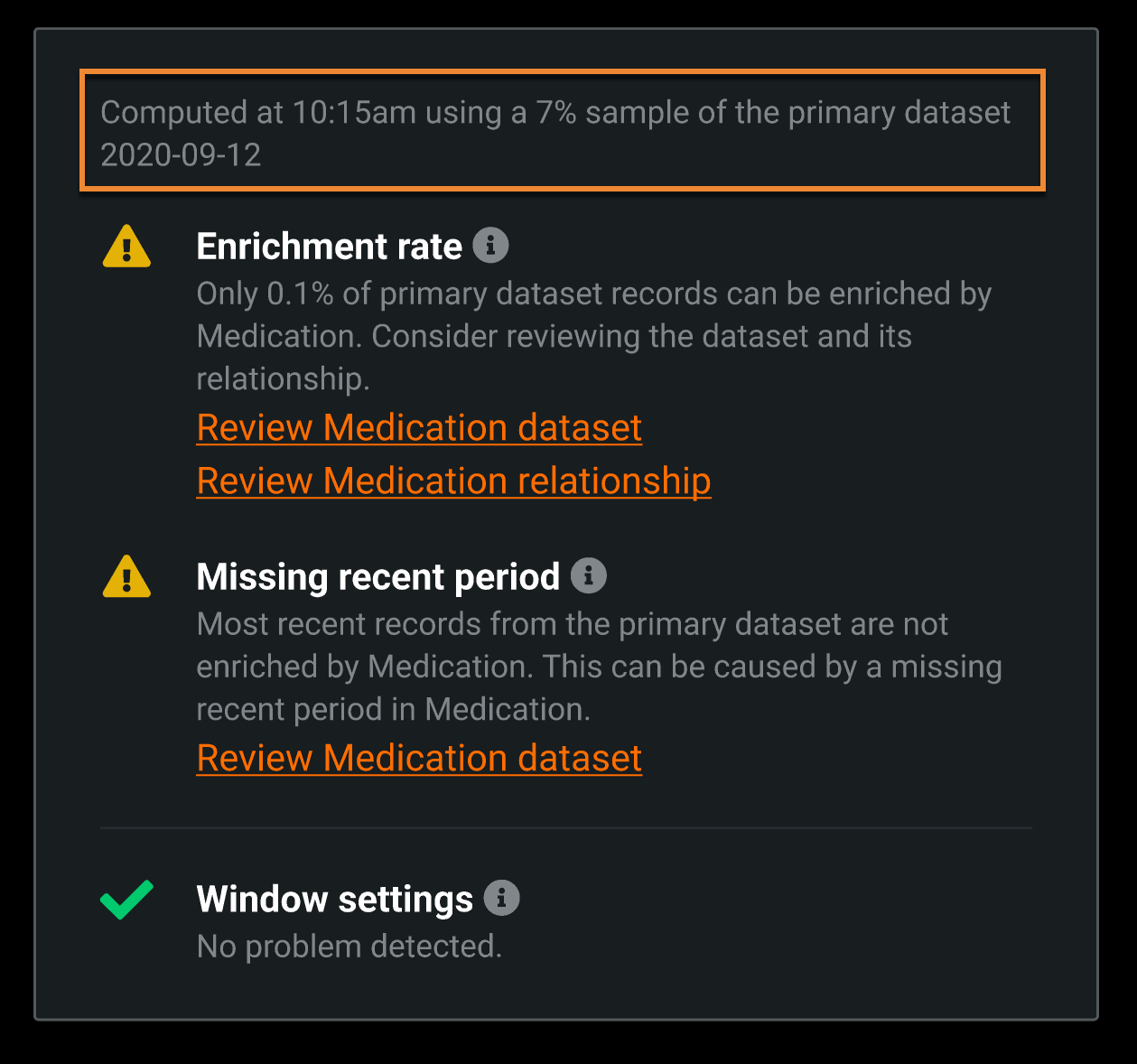
Task: Click the 'Most recent records' description text
Action: pyautogui.click(x=572, y=625)
